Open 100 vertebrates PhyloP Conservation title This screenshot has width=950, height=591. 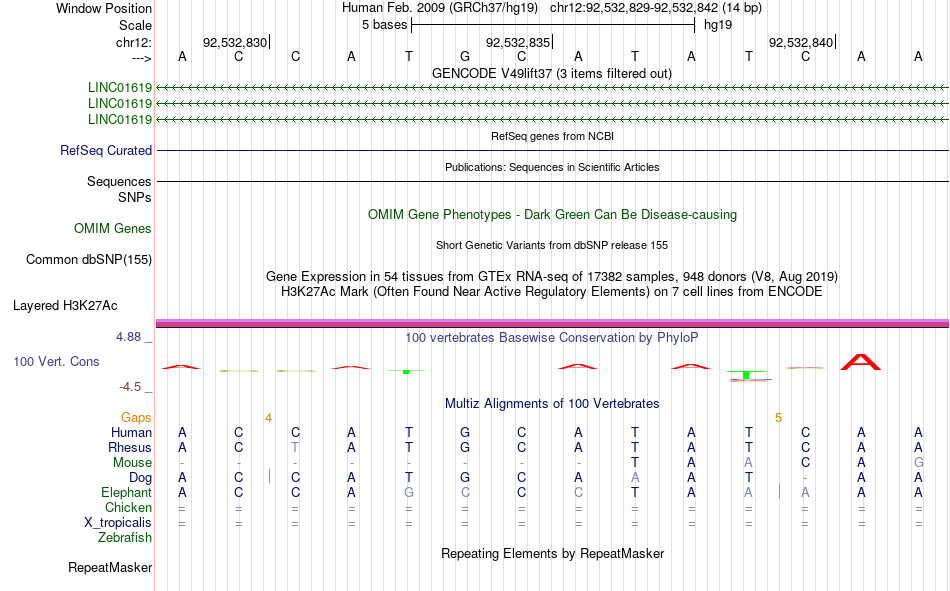point(552,338)
